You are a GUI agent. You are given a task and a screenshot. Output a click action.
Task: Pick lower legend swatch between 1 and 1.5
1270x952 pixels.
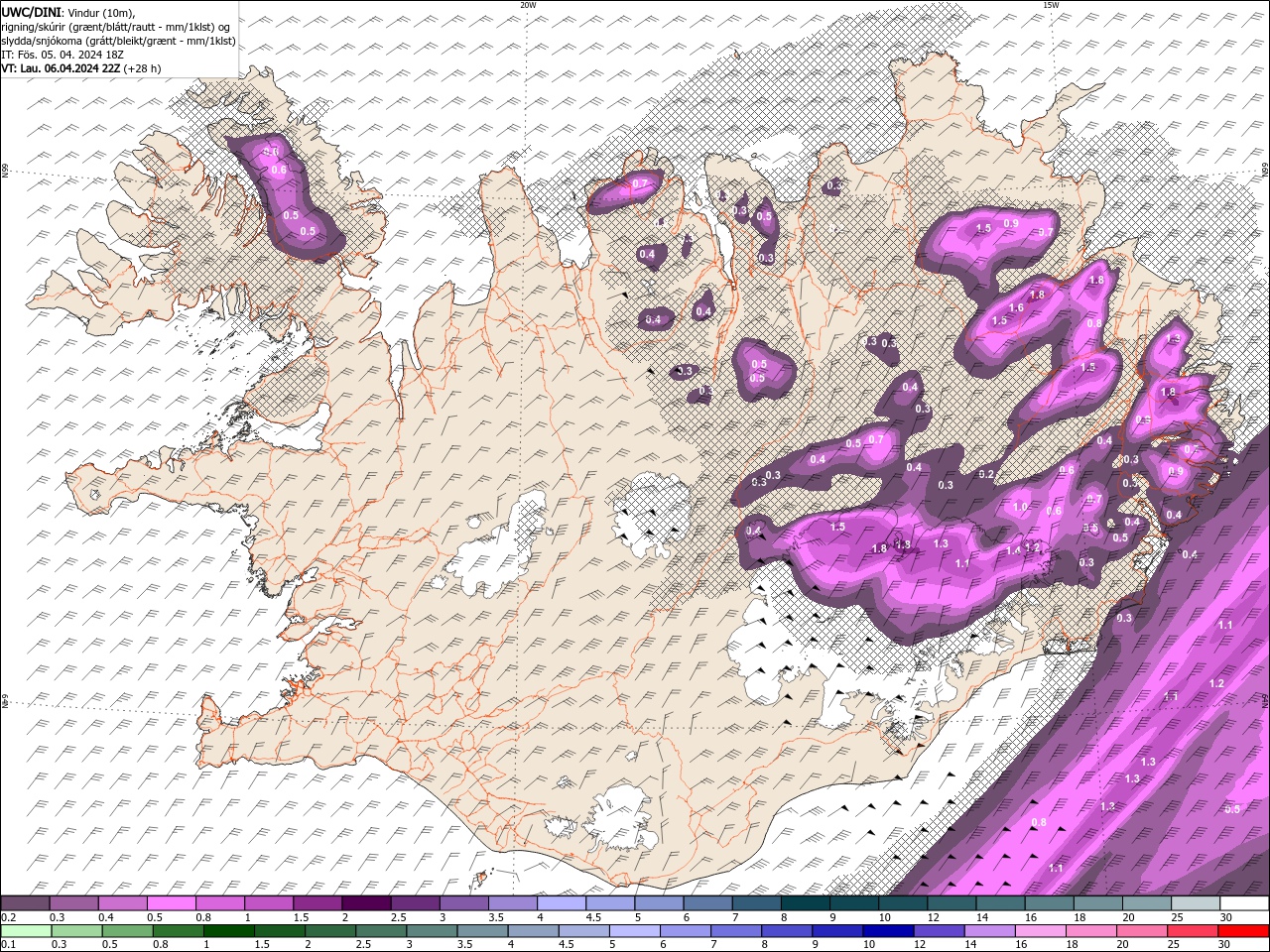(x=229, y=931)
